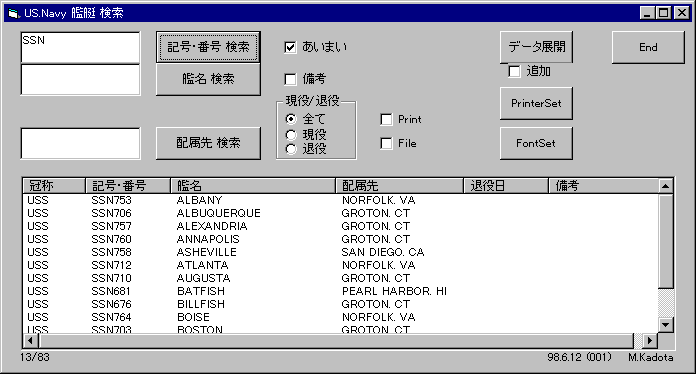Viewport: 696px width, 374px height.
Task: Click NORFOLK. VA in the ALBANY row
Action: (x=378, y=201)
